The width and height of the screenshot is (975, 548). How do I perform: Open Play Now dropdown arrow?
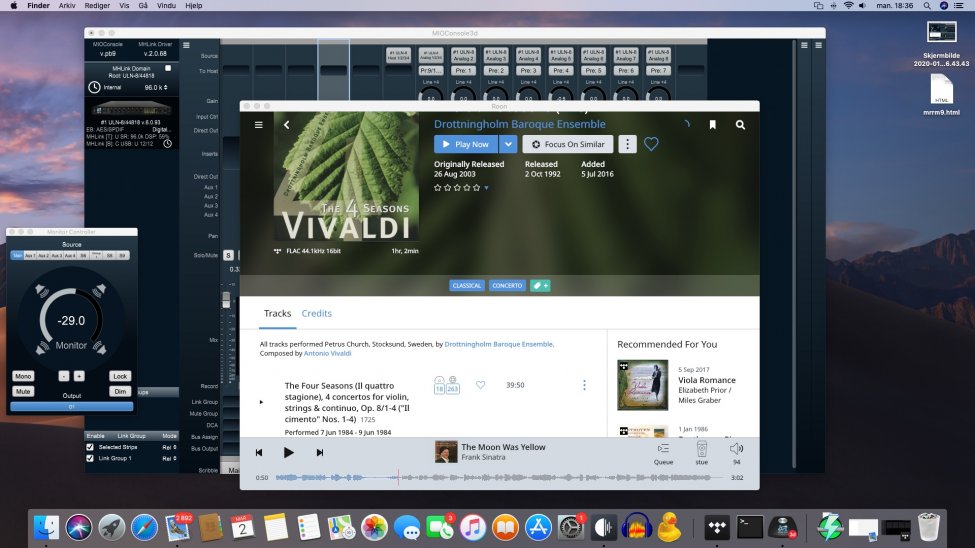click(508, 144)
